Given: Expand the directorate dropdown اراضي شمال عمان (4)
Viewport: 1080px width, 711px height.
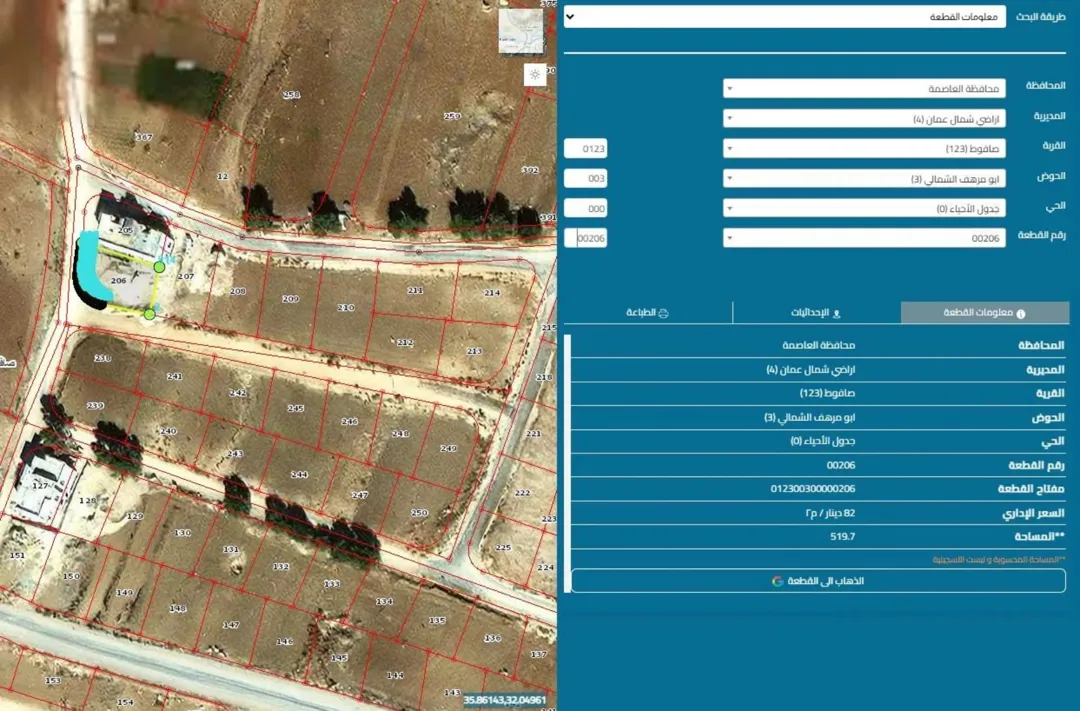Looking at the screenshot, I should tap(864, 118).
